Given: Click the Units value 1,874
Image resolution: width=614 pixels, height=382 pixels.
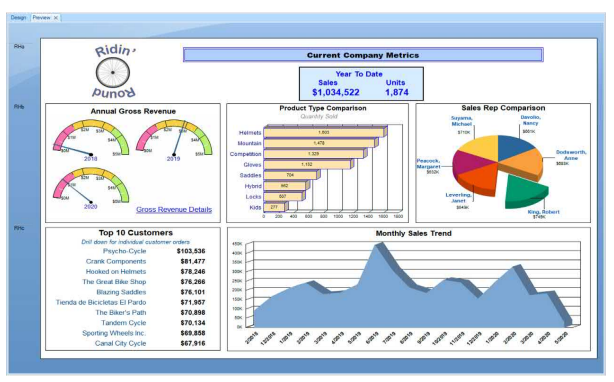Looking at the screenshot, I should pyautogui.click(x=397, y=92).
